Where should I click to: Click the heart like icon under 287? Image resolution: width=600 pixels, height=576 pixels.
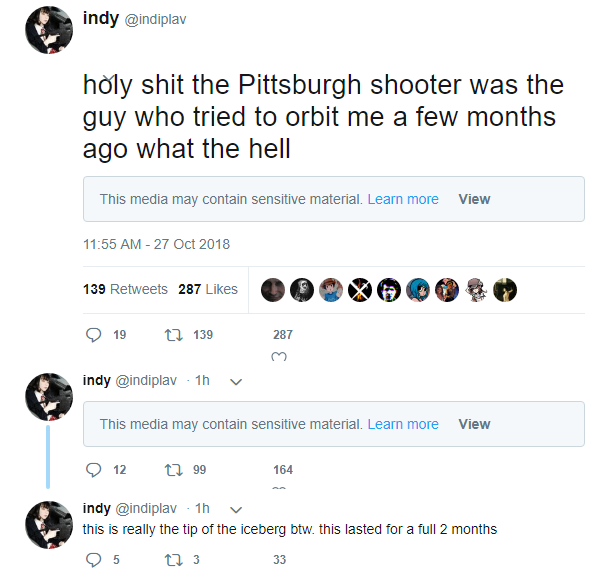click(x=279, y=357)
